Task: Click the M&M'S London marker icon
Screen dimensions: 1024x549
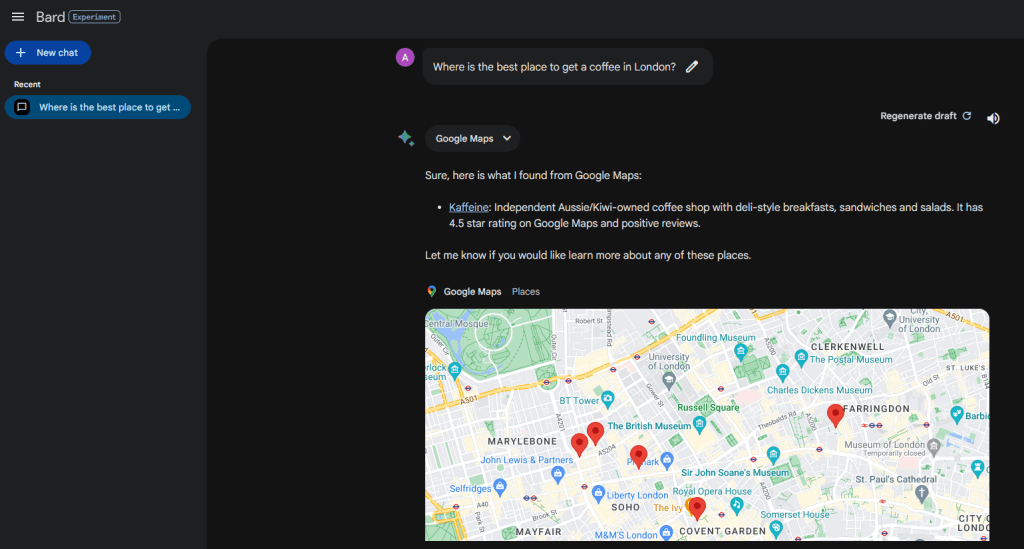Action: click(x=666, y=533)
